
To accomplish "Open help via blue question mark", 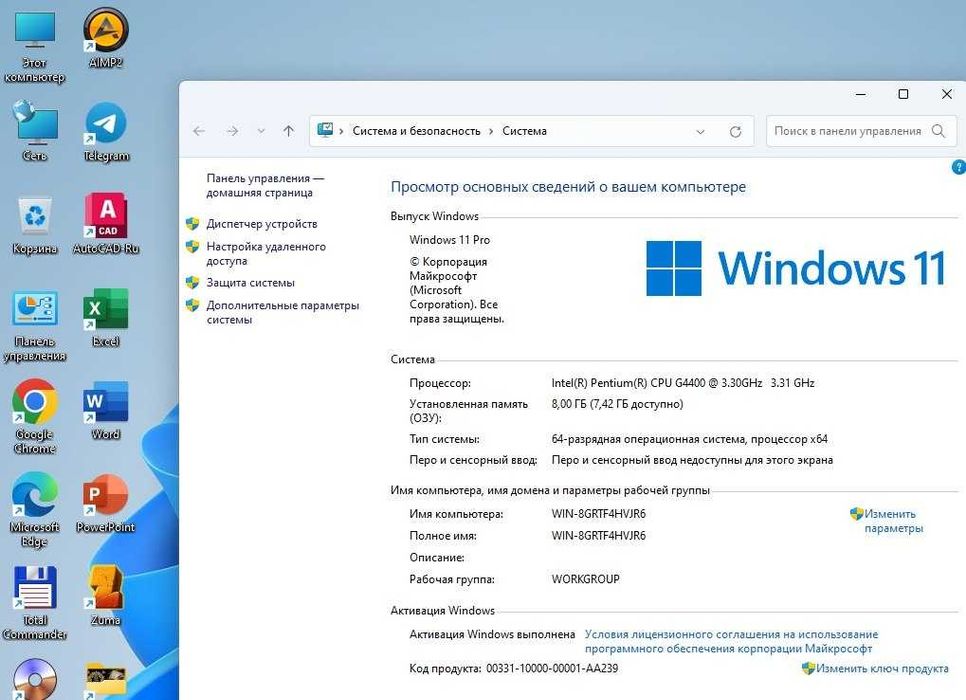I will (959, 166).
